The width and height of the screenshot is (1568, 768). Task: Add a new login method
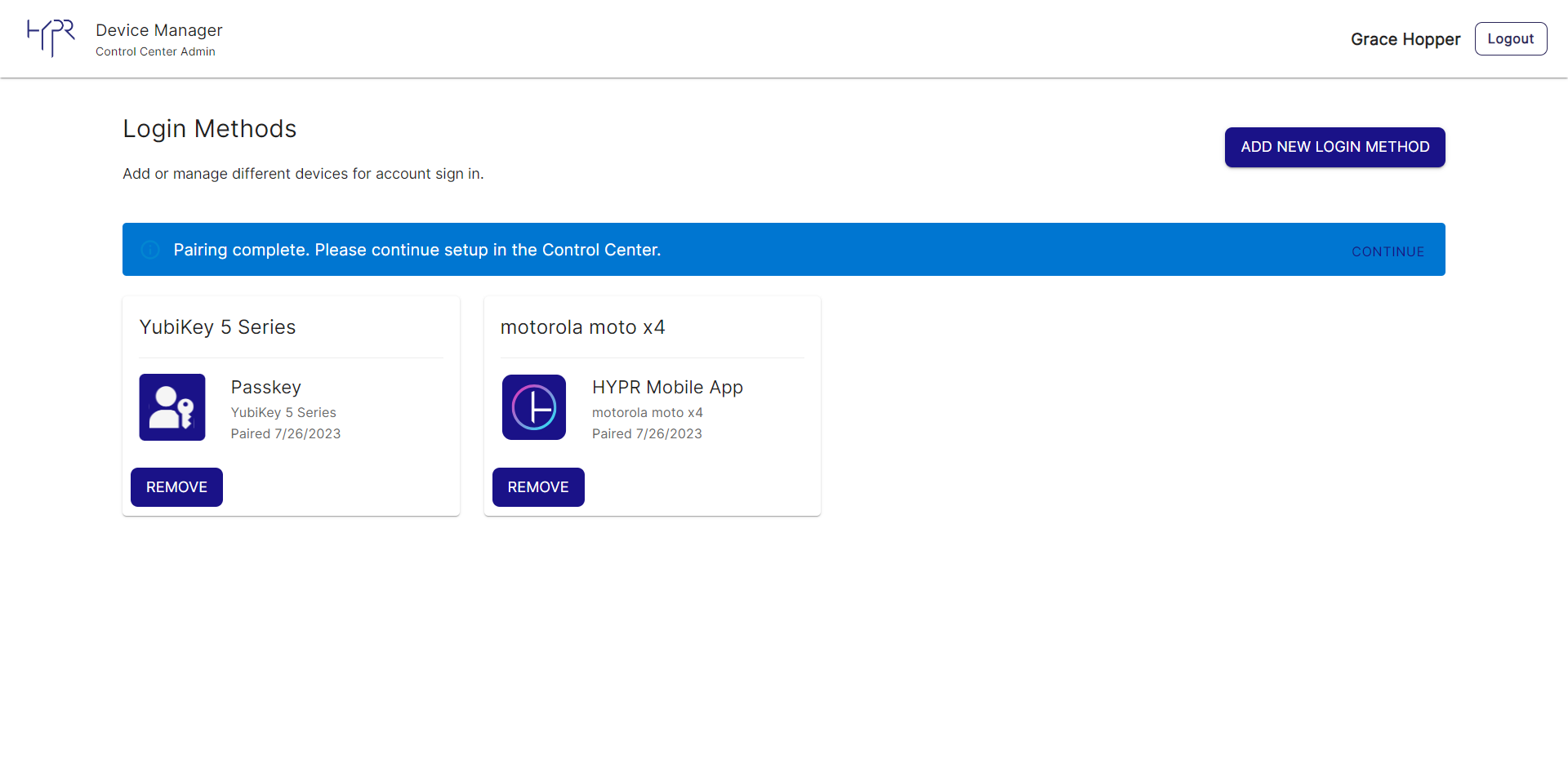click(x=1335, y=147)
